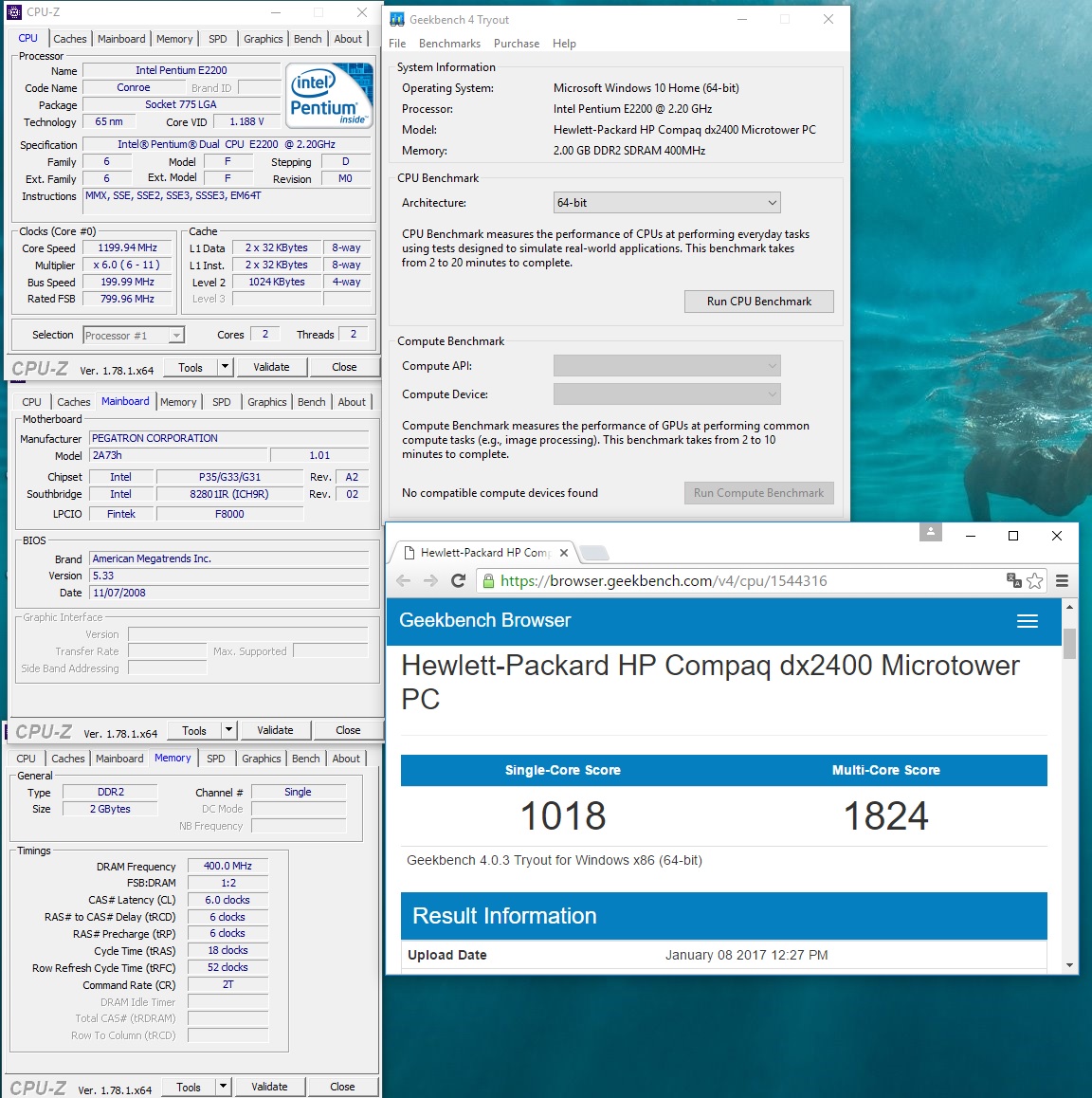Screen dimensions: 1092x1098
Task: Click the Southbridge model 82801IR (ICH9R)
Action: tap(229, 494)
